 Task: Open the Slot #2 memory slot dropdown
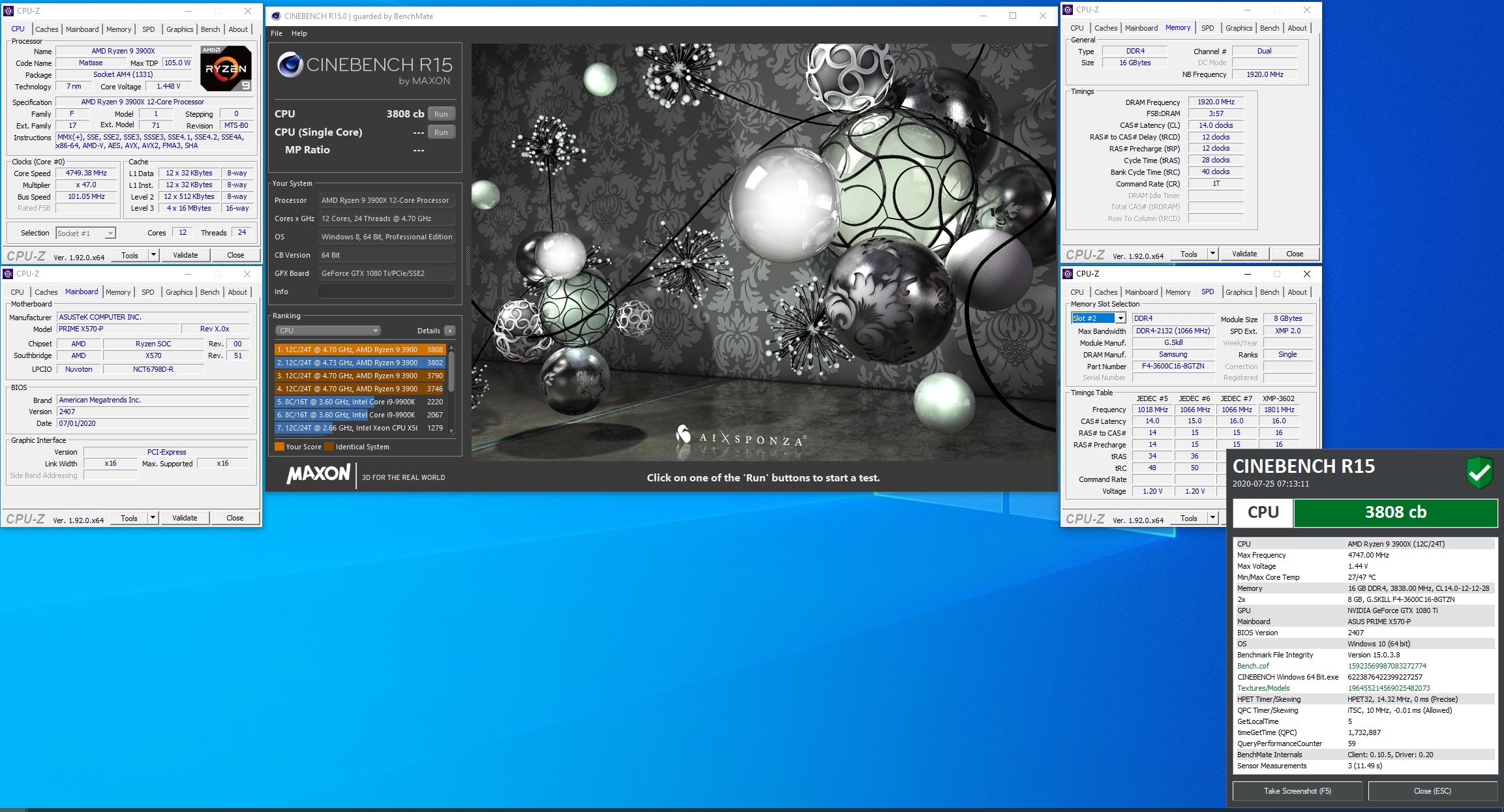click(x=1120, y=318)
